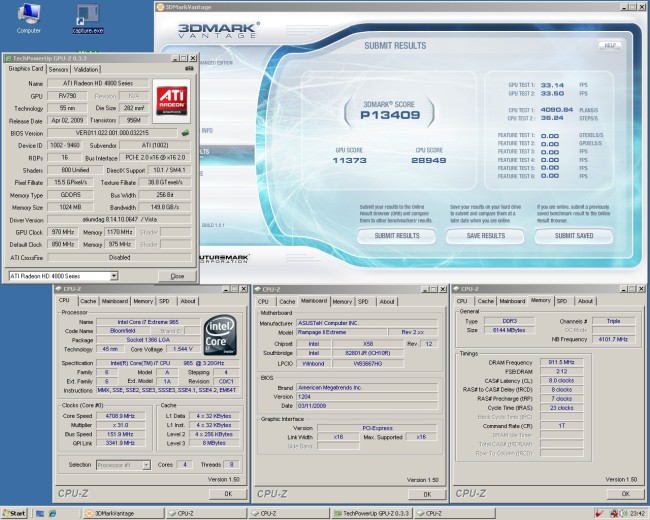Open the GPU-Z graphics card selector dropdown
Screen dimensions: 650x520
tap(114, 276)
